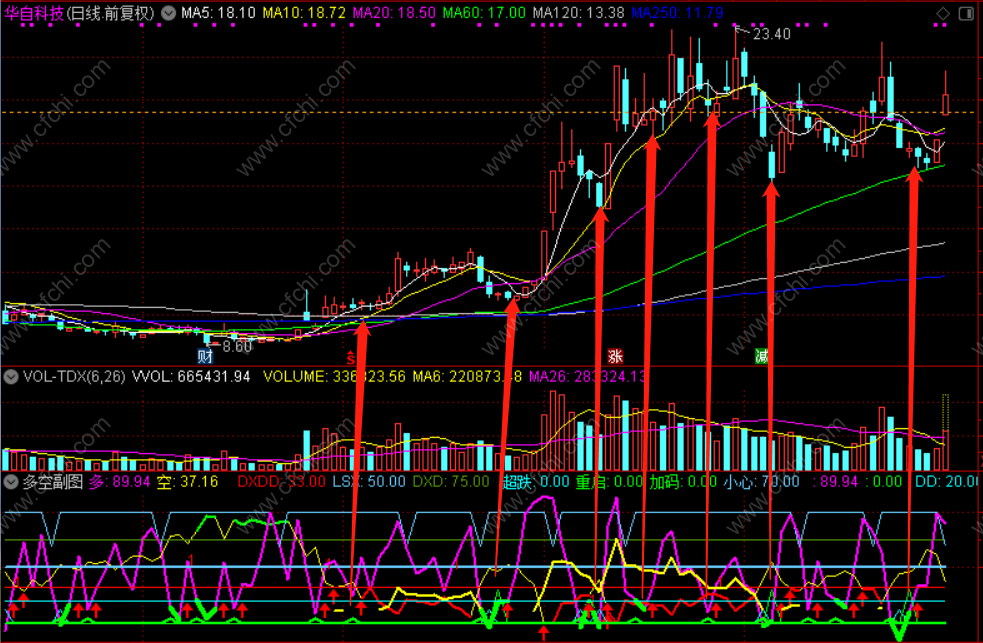Open the 张 event marker

615,357
